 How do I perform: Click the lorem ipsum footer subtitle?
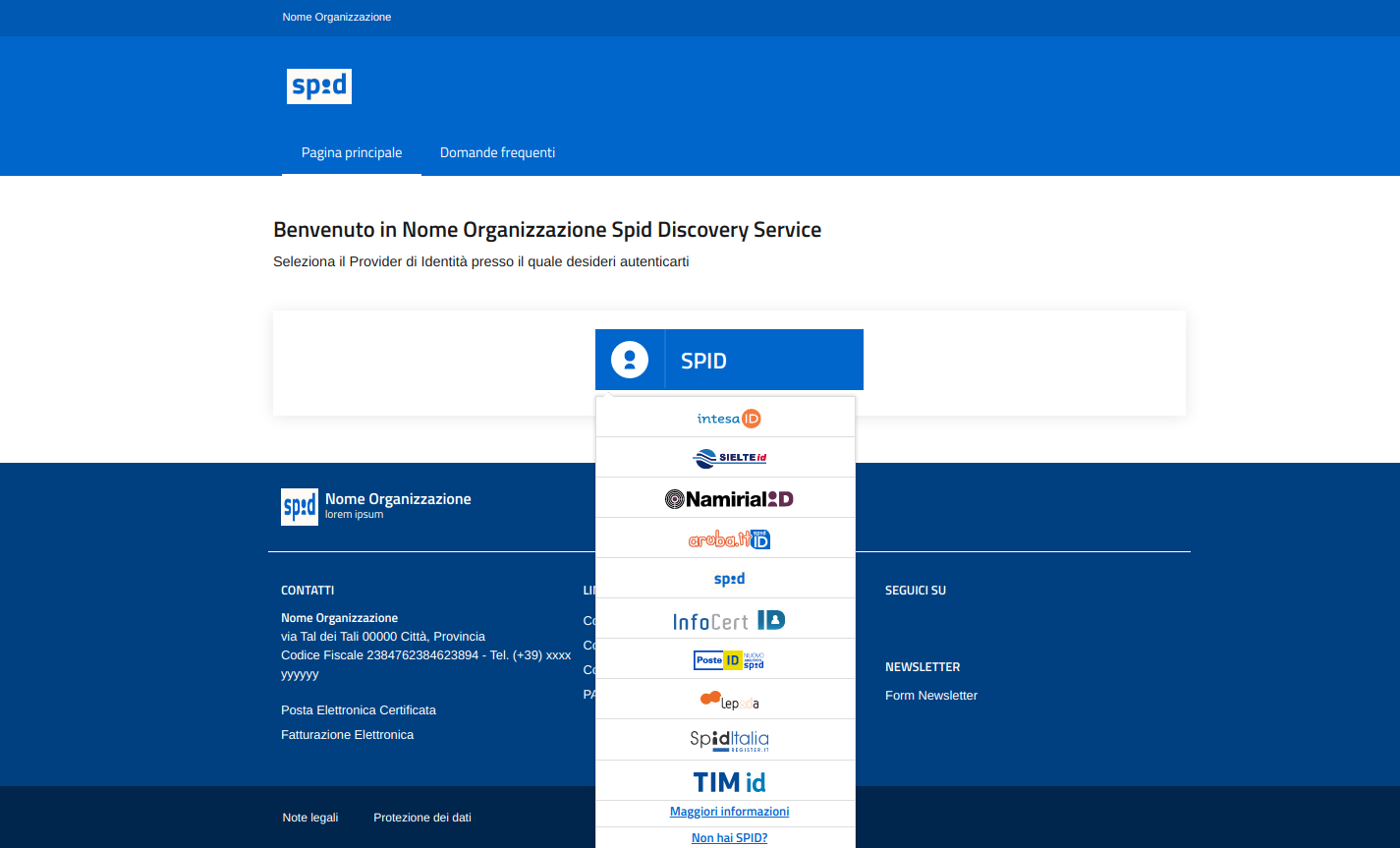(x=355, y=515)
